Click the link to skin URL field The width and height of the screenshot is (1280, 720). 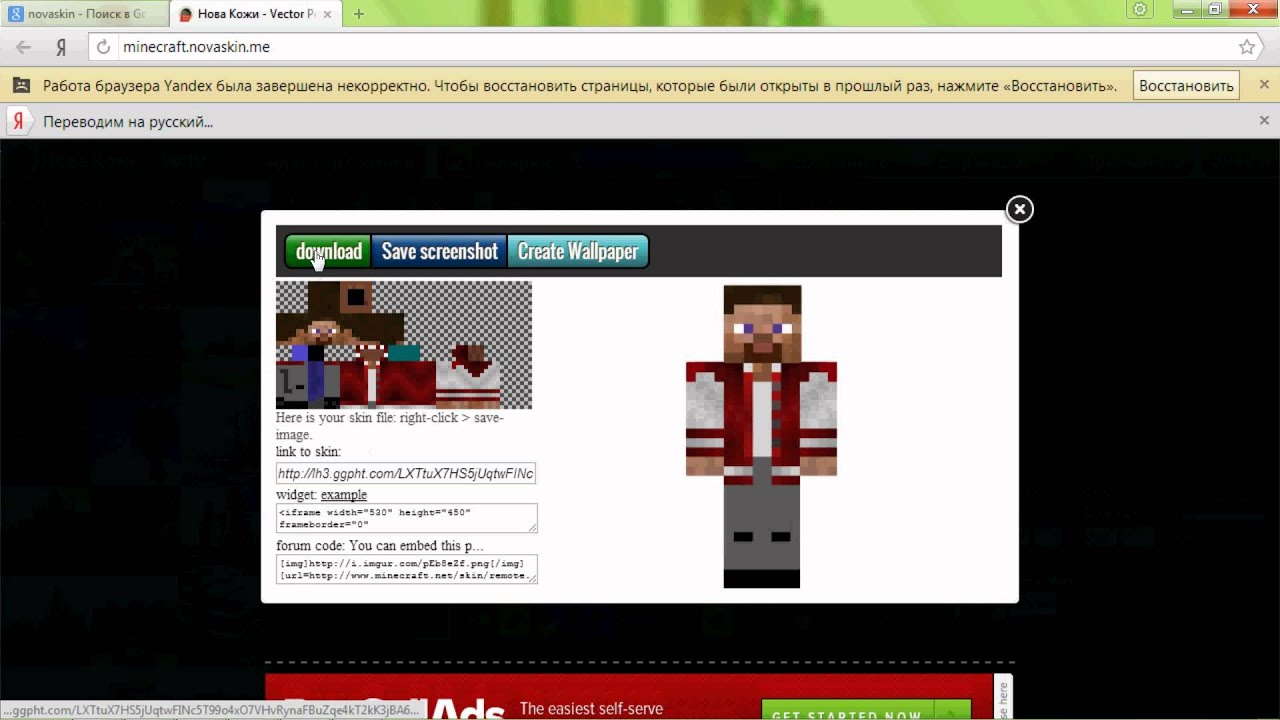[406, 473]
